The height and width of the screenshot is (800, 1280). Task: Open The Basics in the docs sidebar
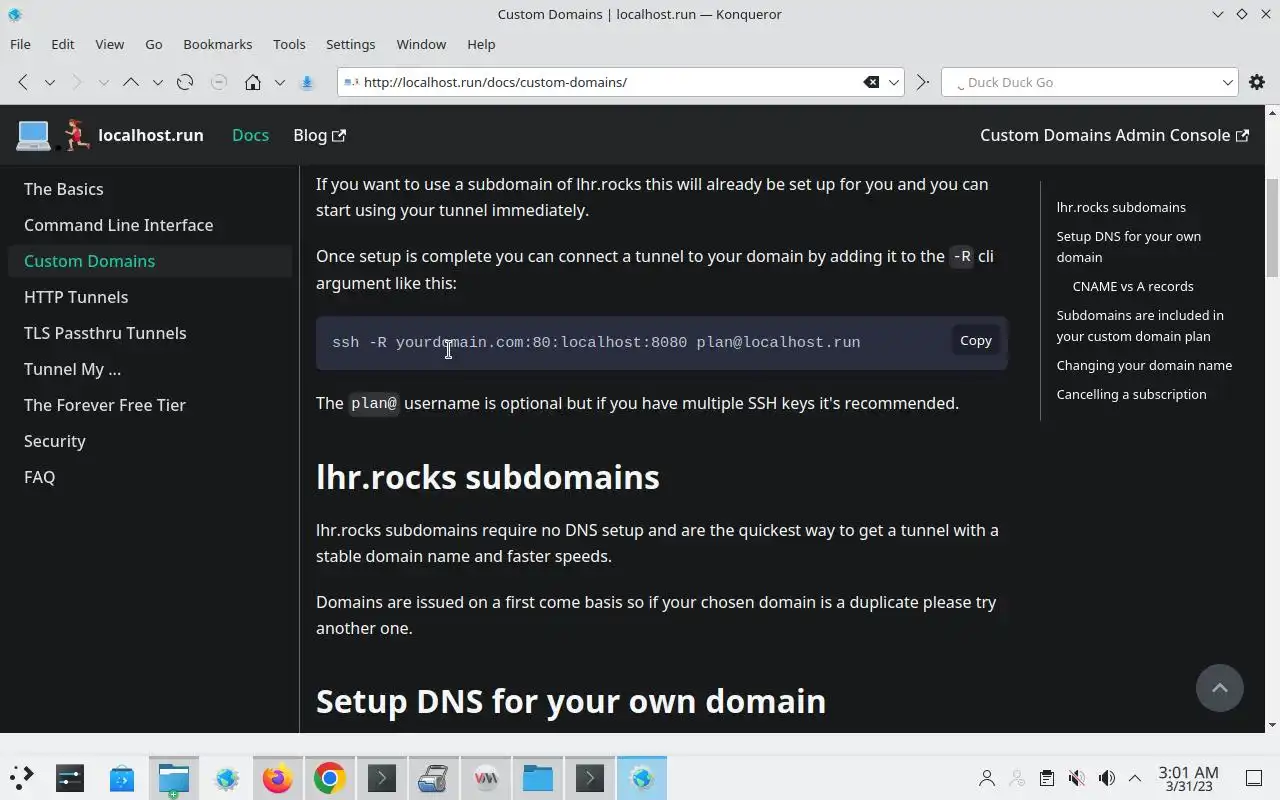[x=150, y=189]
